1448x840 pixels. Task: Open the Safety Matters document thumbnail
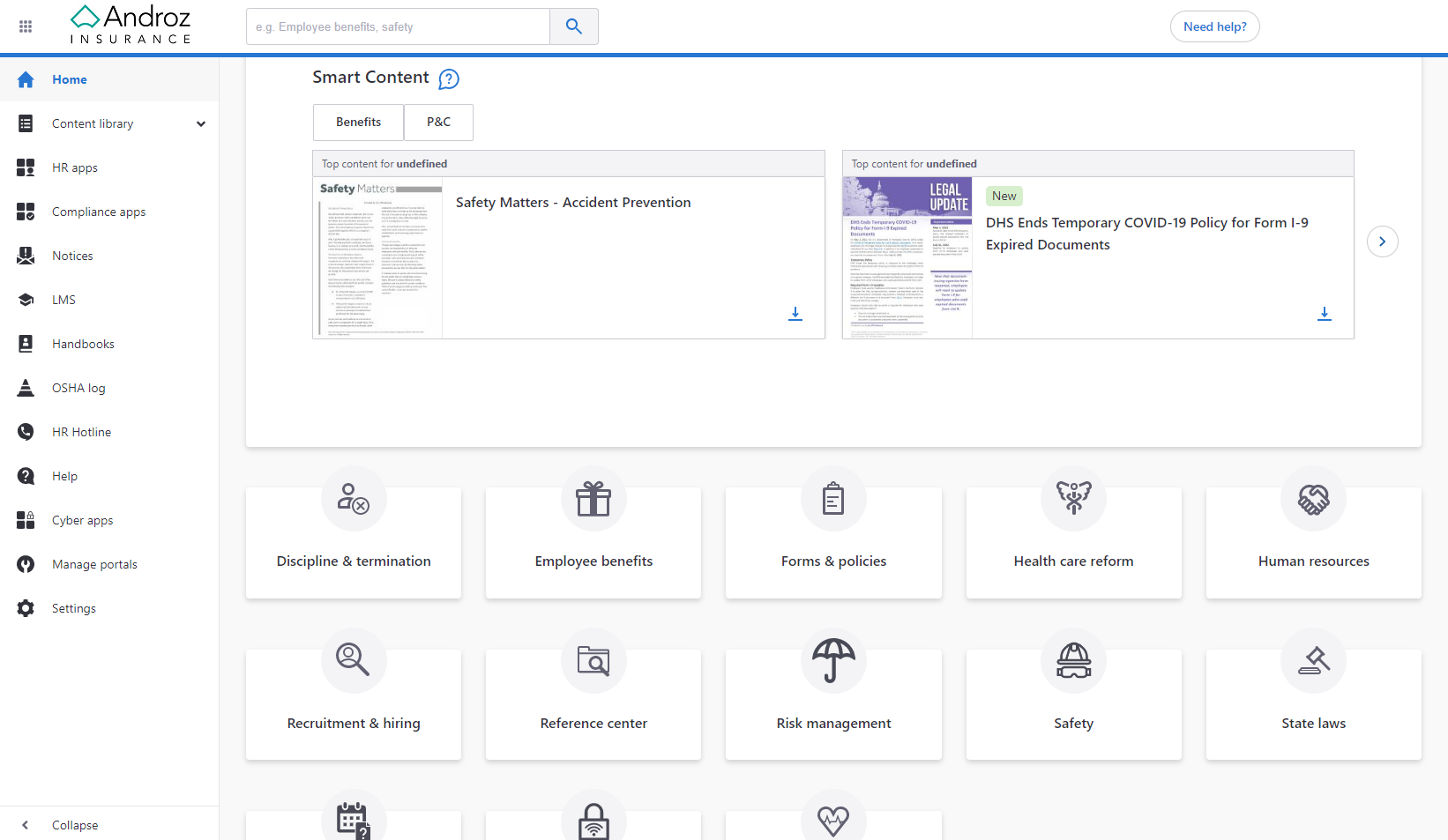377,258
